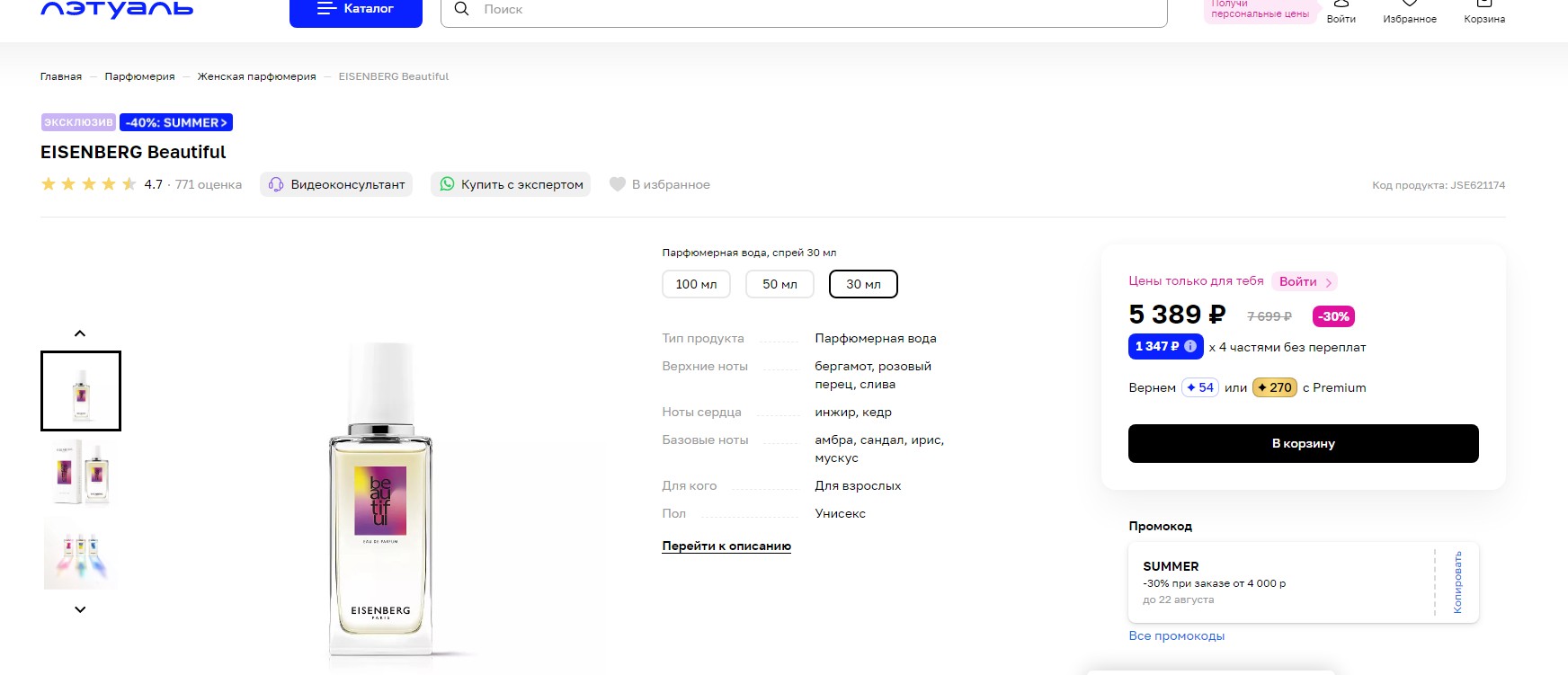The width and height of the screenshot is (1568, 675).
Task: Add product with В корзину button
Action: [x=1303, y=443]
